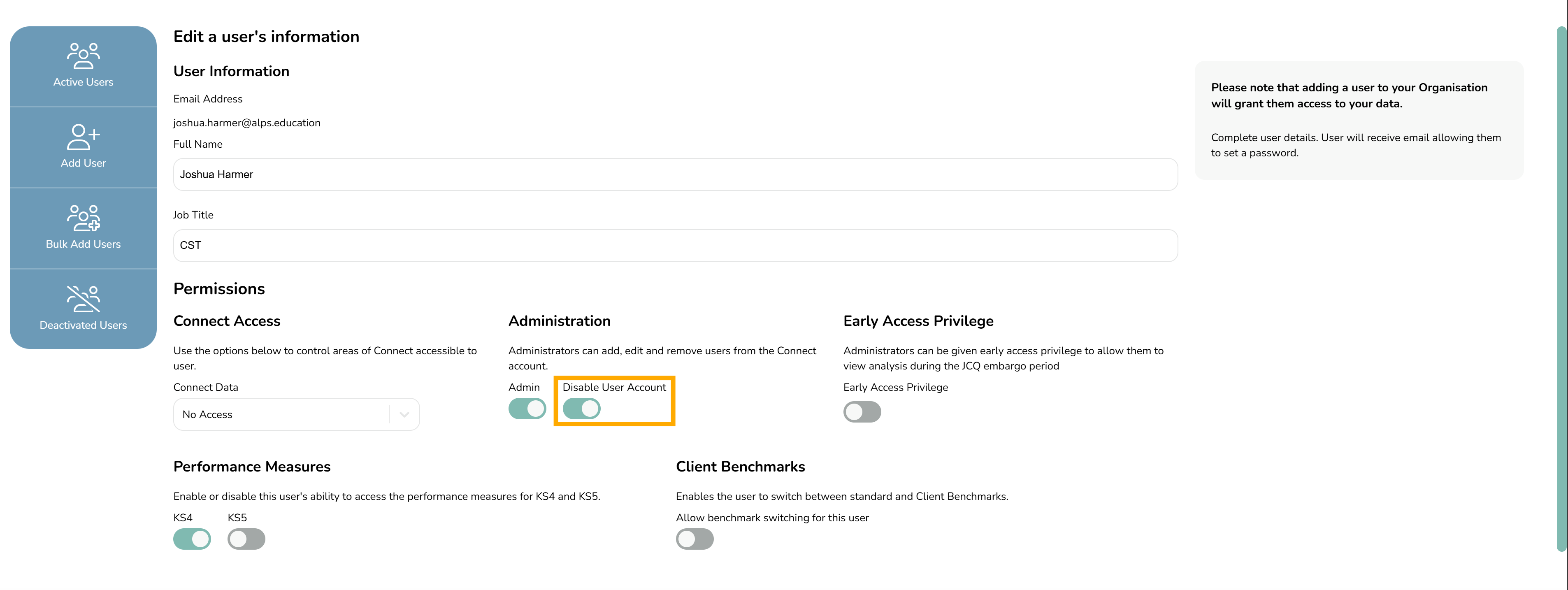Disable the KS4 performance measures toggle
The image size is (1568, 590).
point(192,539)
